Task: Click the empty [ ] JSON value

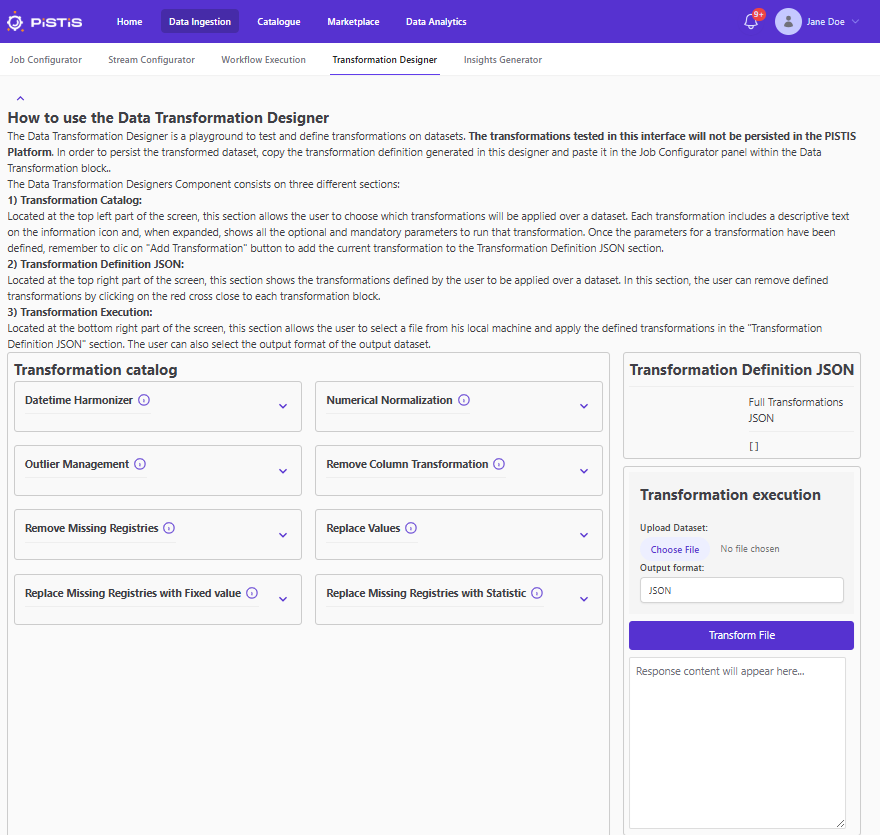Action: [754, 446]
